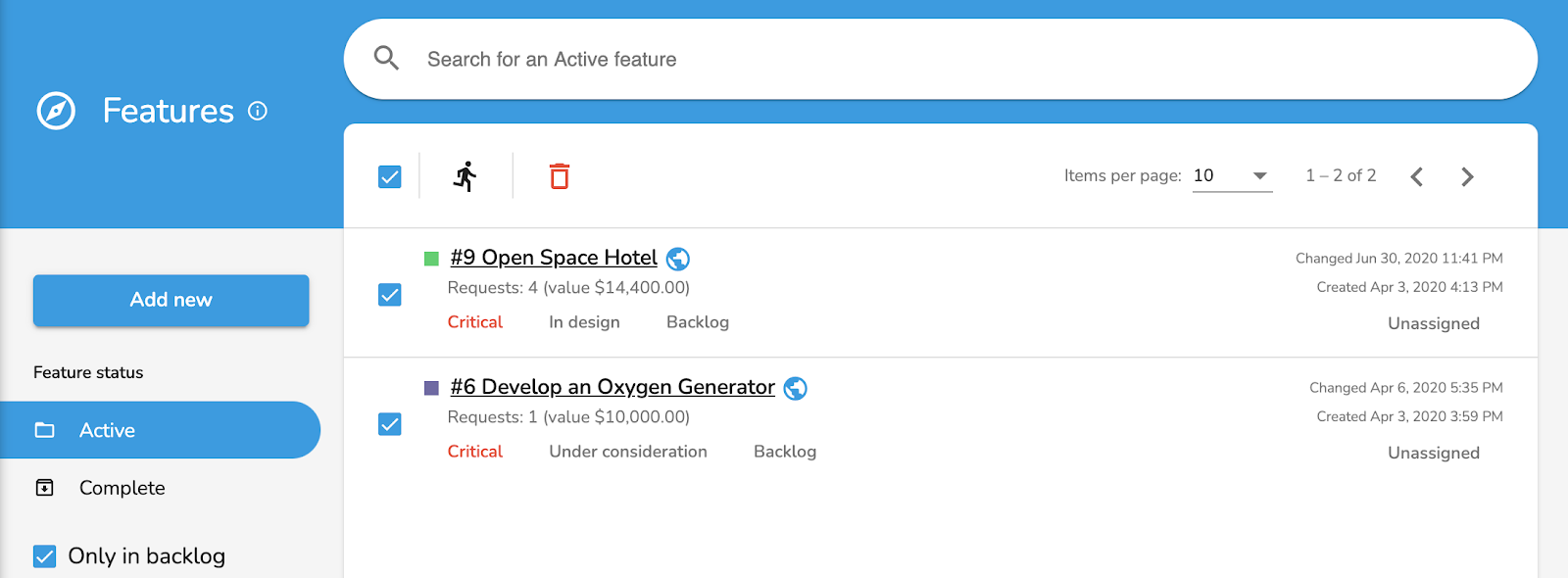1568x578 pixels.
Task: Uncheck the #6 Develop an Oxygen Generator checkbox
Action: [390, 424]
